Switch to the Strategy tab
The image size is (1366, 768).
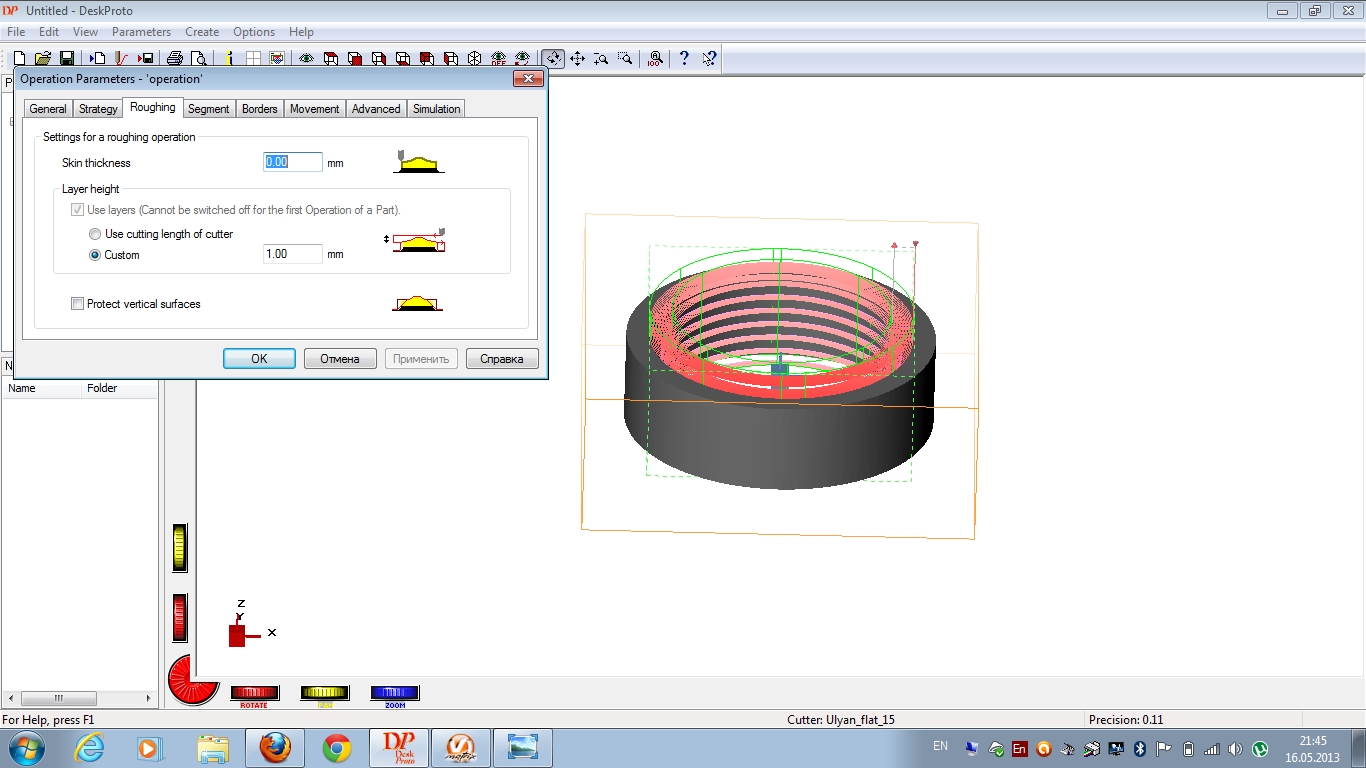(98, 109)
